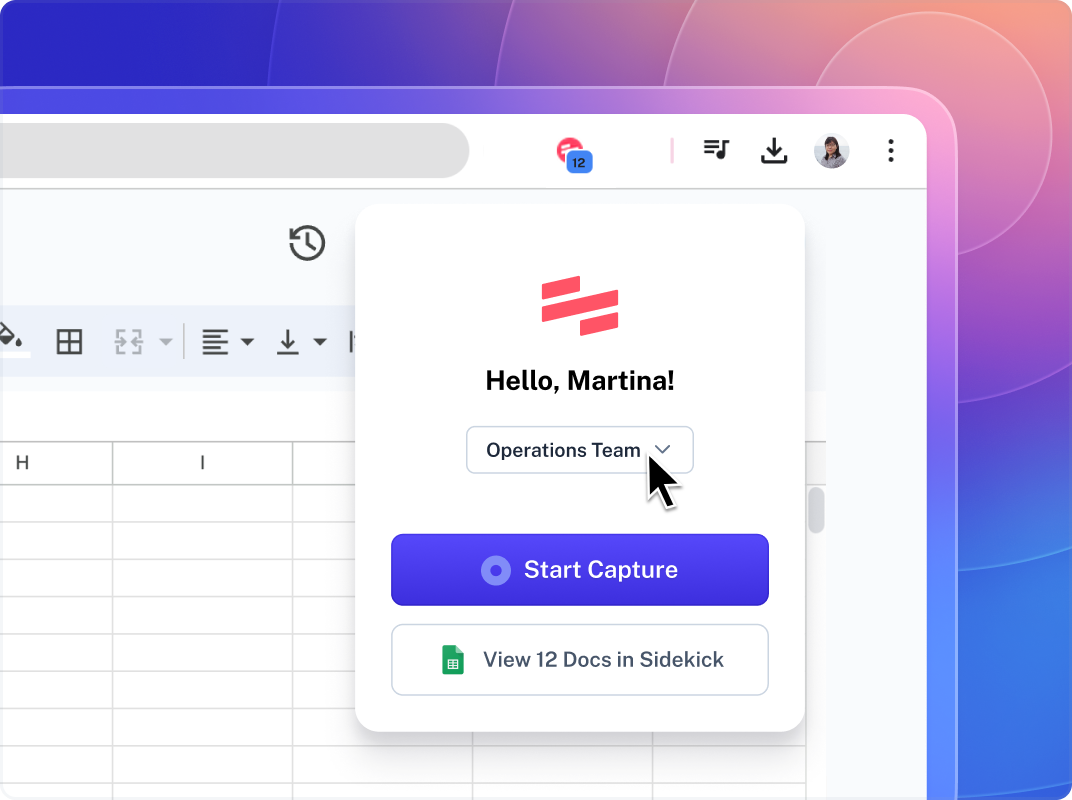Click View 12 Docs in Sidekick
The width and height of the screenshot is (1072, 800).
coord(580,660)
